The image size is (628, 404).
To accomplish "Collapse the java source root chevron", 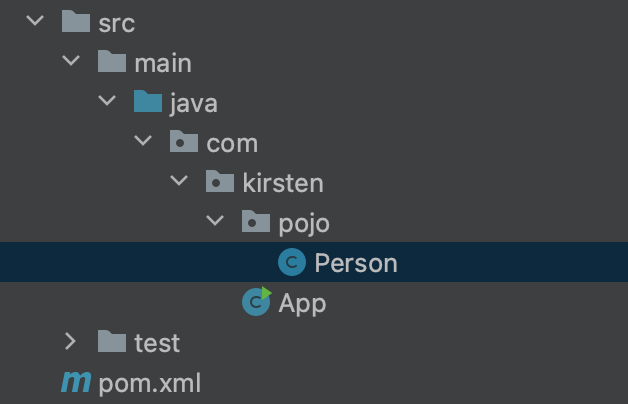I will (107, 100).
